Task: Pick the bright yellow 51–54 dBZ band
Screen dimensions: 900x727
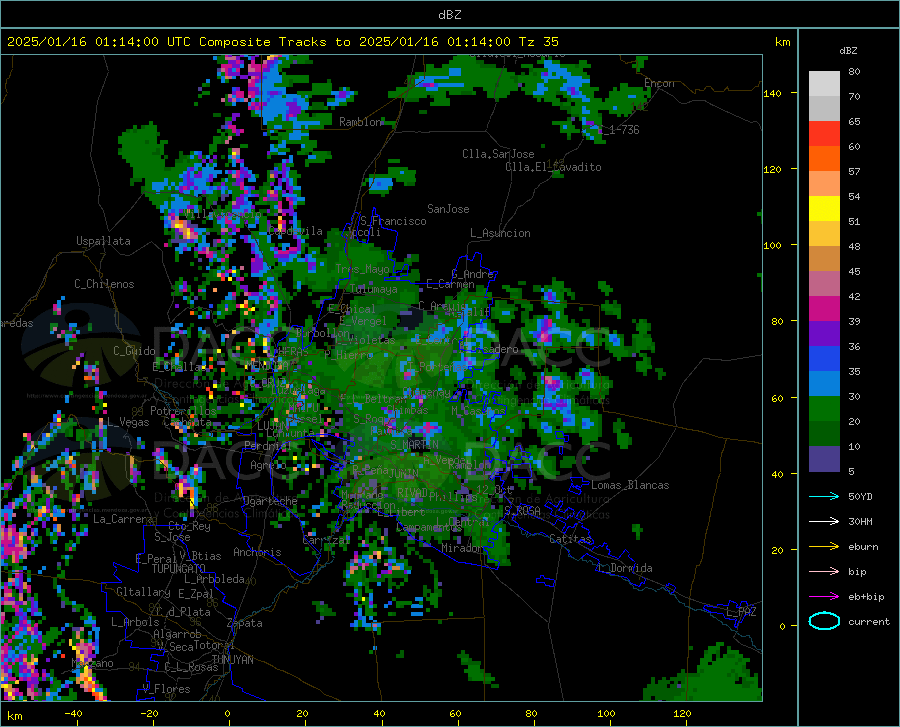Action: tap(824, 209)
